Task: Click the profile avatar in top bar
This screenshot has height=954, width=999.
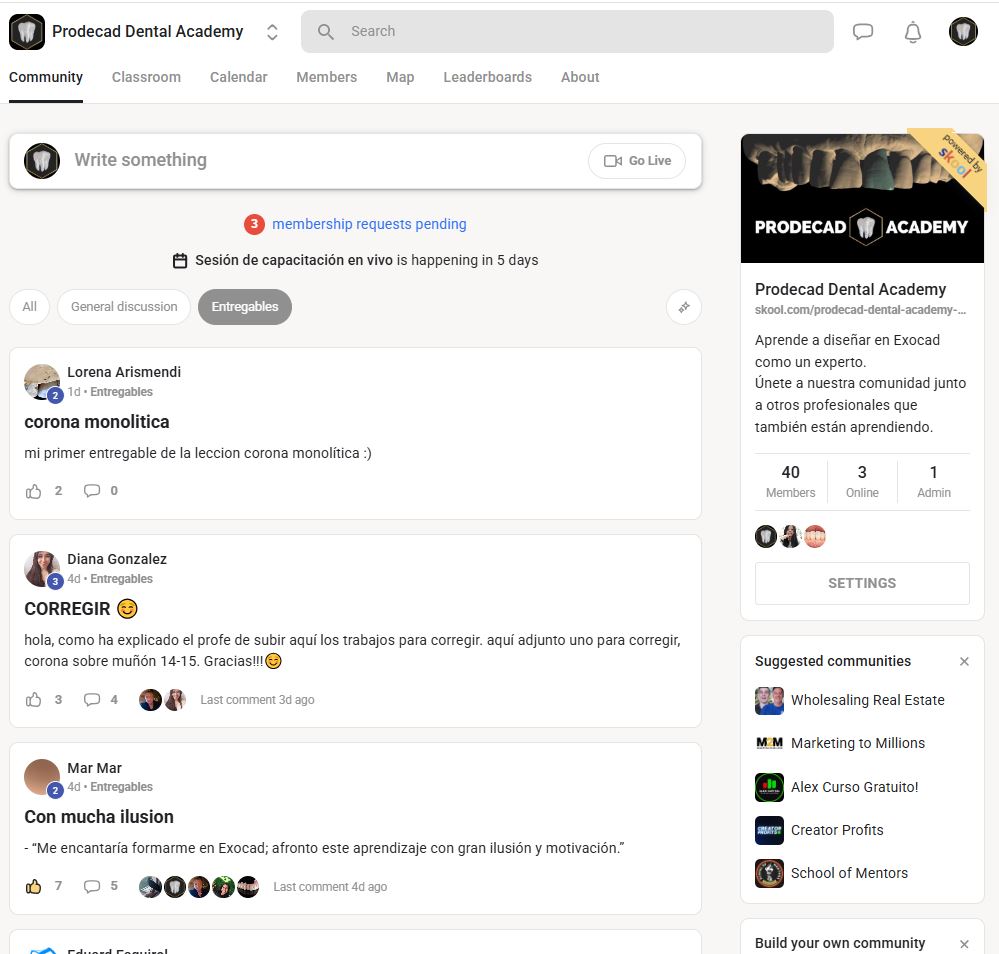Action: coord(963,32)
